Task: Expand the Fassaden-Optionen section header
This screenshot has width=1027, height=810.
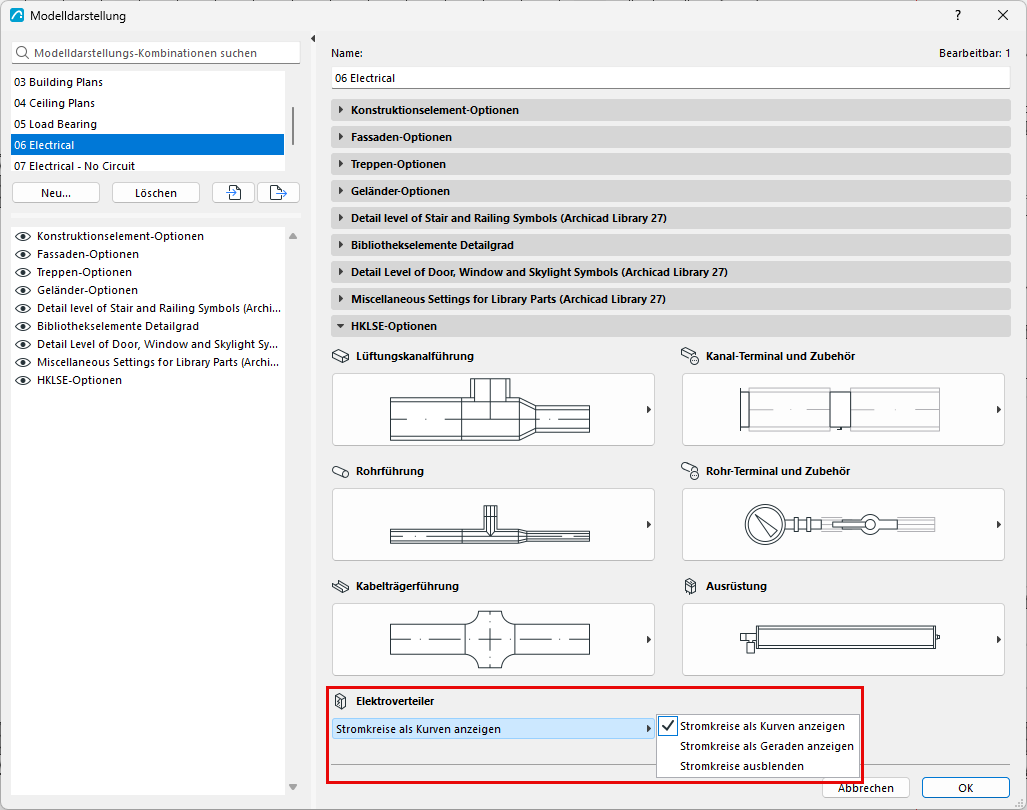Action: 671,137
